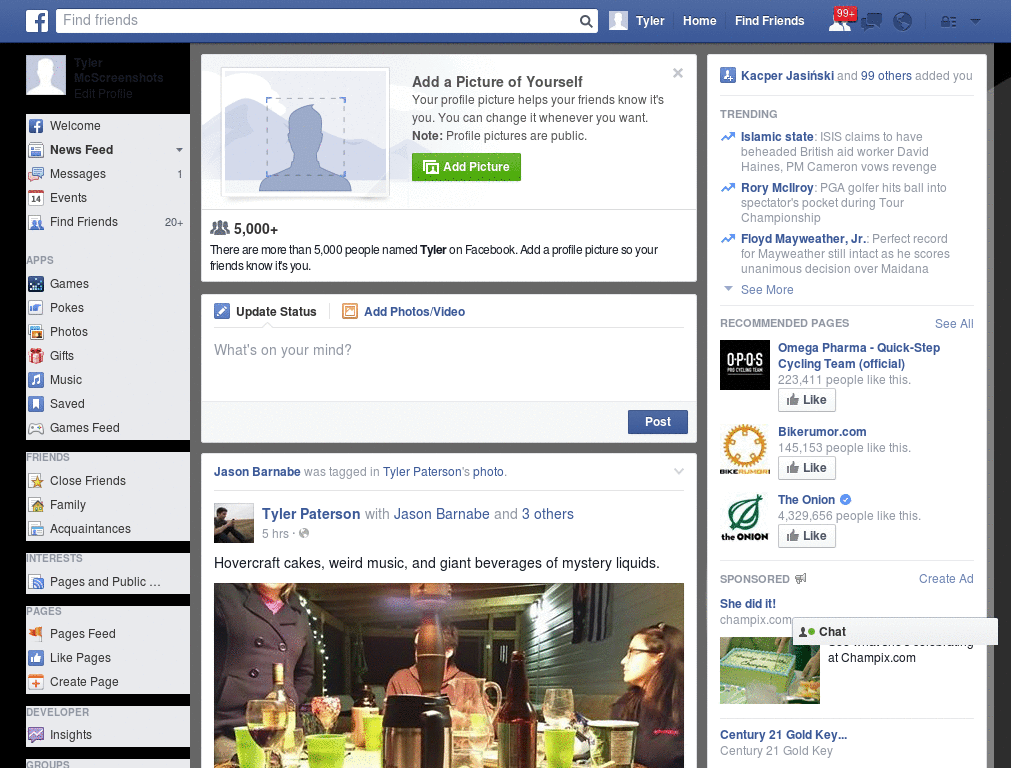Open privacy shortcuts lock icon
The width and height of the screenshot is (1024, 768).
(x=948, y=22)
